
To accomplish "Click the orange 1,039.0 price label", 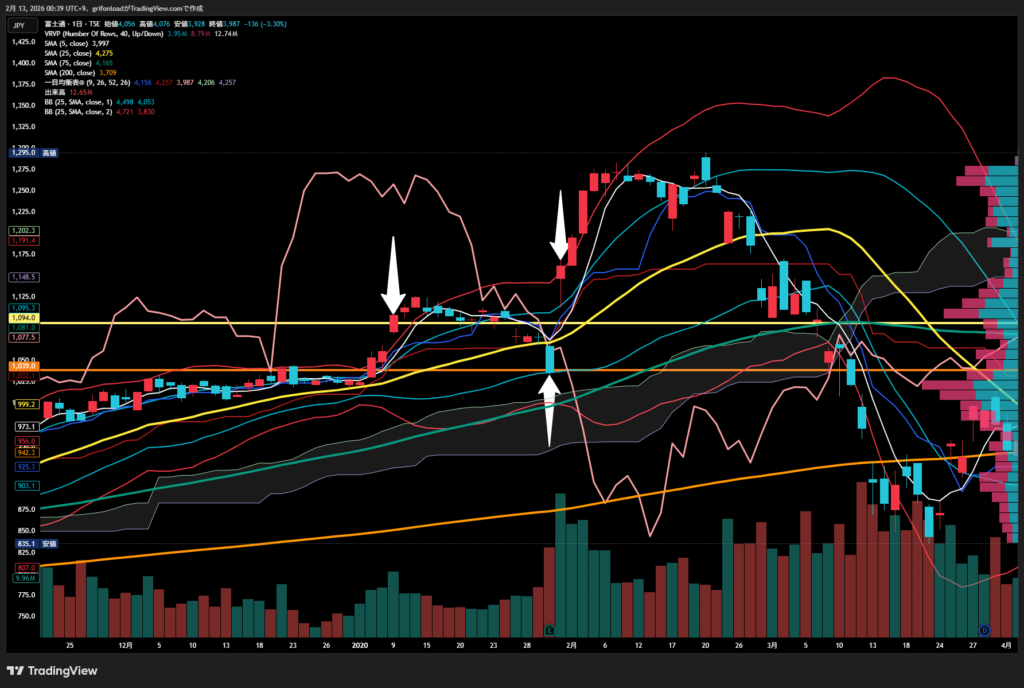I will click(x=20, y=366).
